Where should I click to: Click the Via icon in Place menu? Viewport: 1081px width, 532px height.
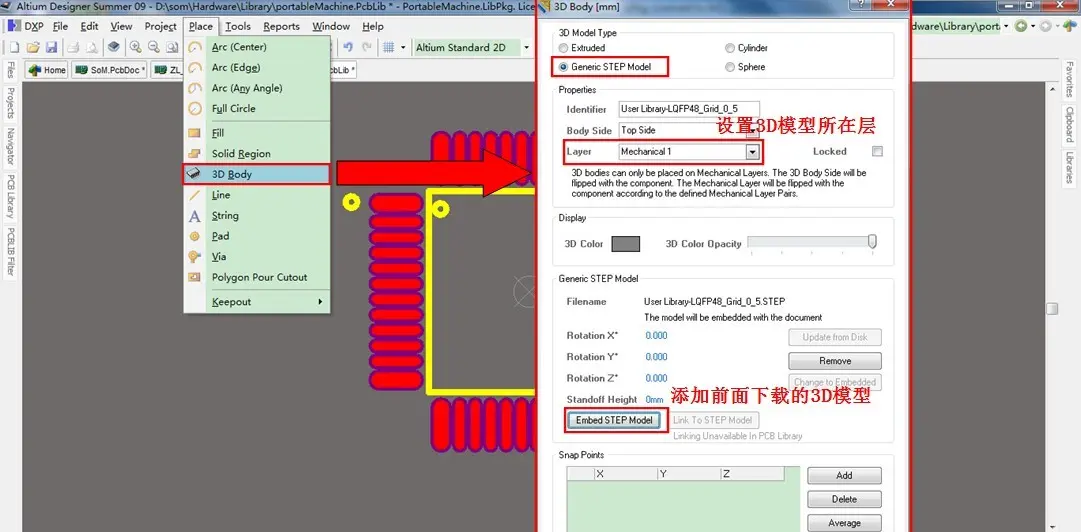195,256
